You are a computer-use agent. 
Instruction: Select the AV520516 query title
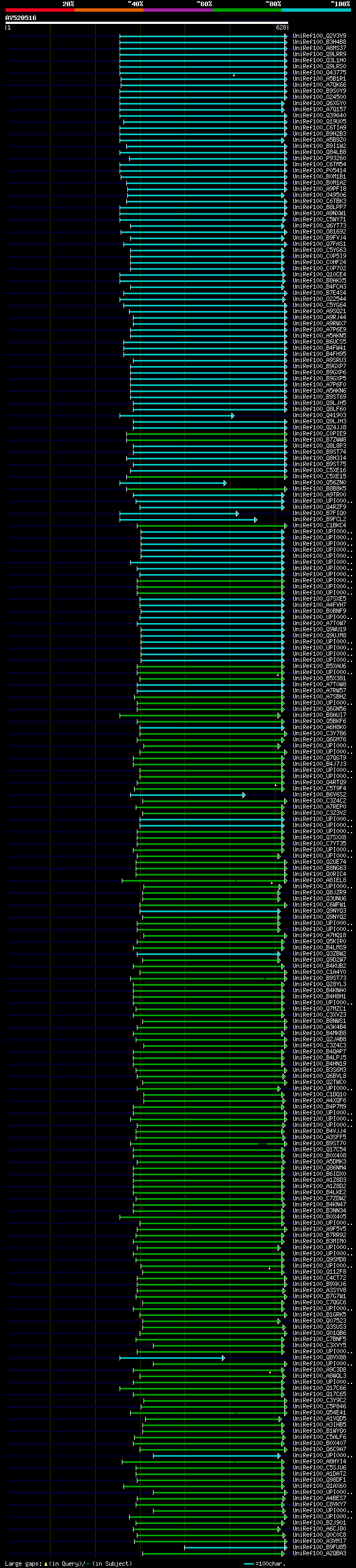[x=21, y=18]
